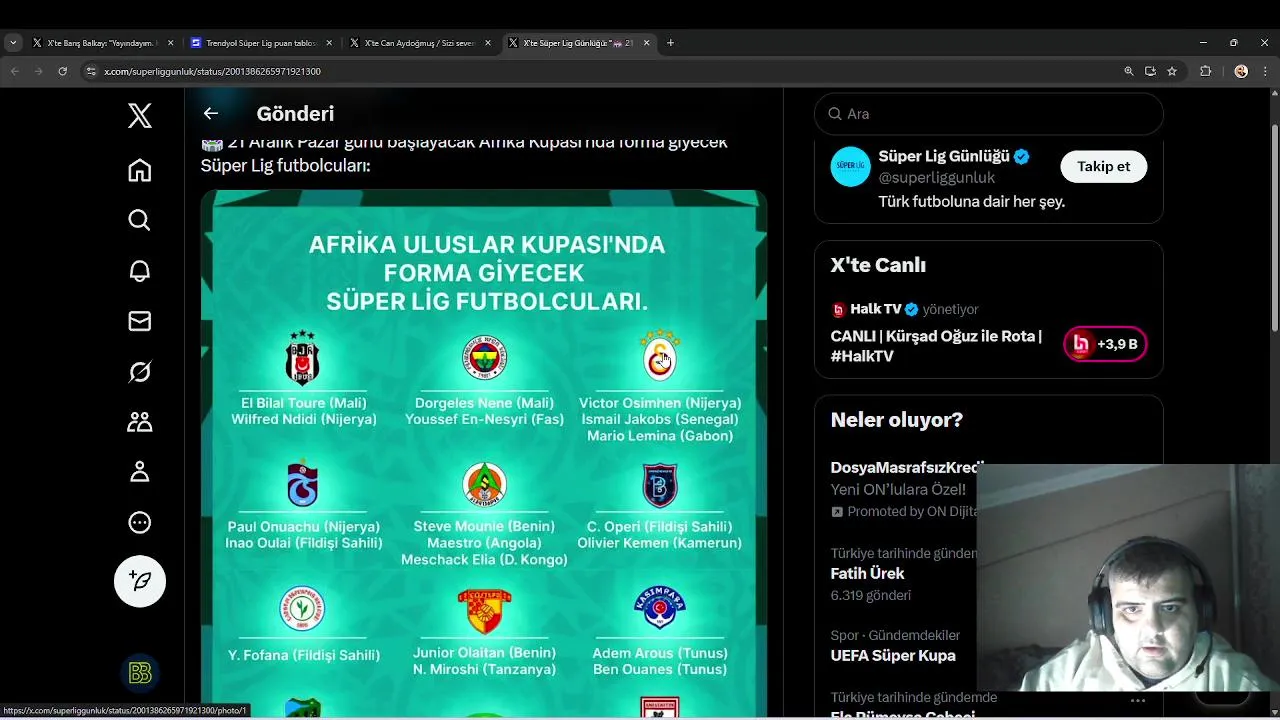Open Süper Lig Günlüğü profile avatar
The image size is (1280, 720).
pos(851,167)
